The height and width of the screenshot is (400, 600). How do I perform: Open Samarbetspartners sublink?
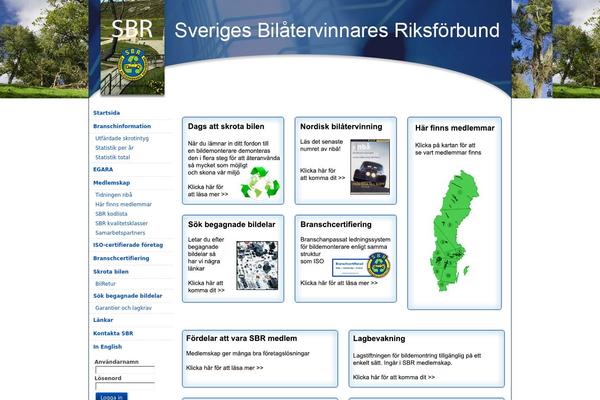pos(120,233)
